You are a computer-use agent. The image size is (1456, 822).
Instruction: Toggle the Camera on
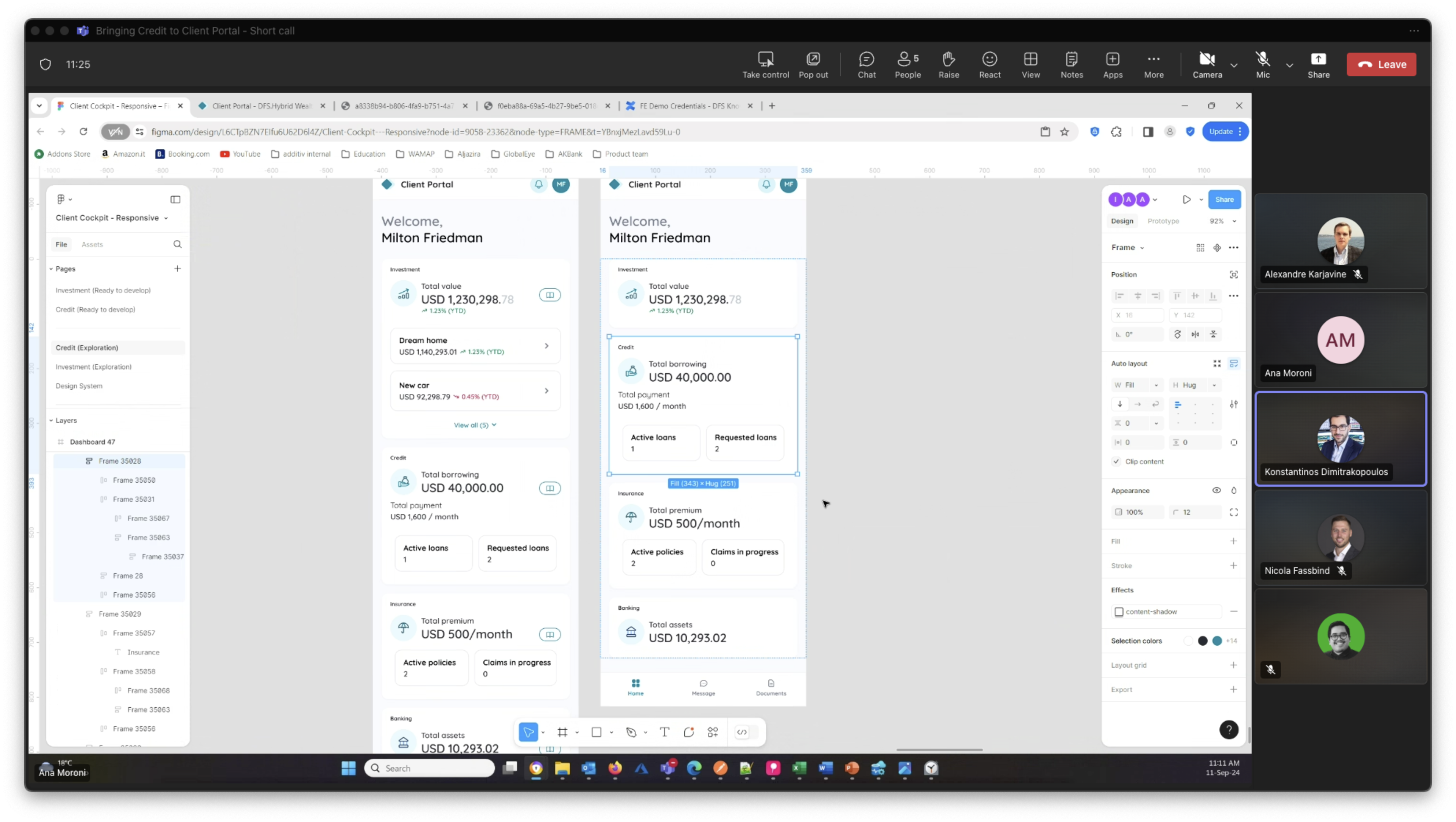(1207, 64)
